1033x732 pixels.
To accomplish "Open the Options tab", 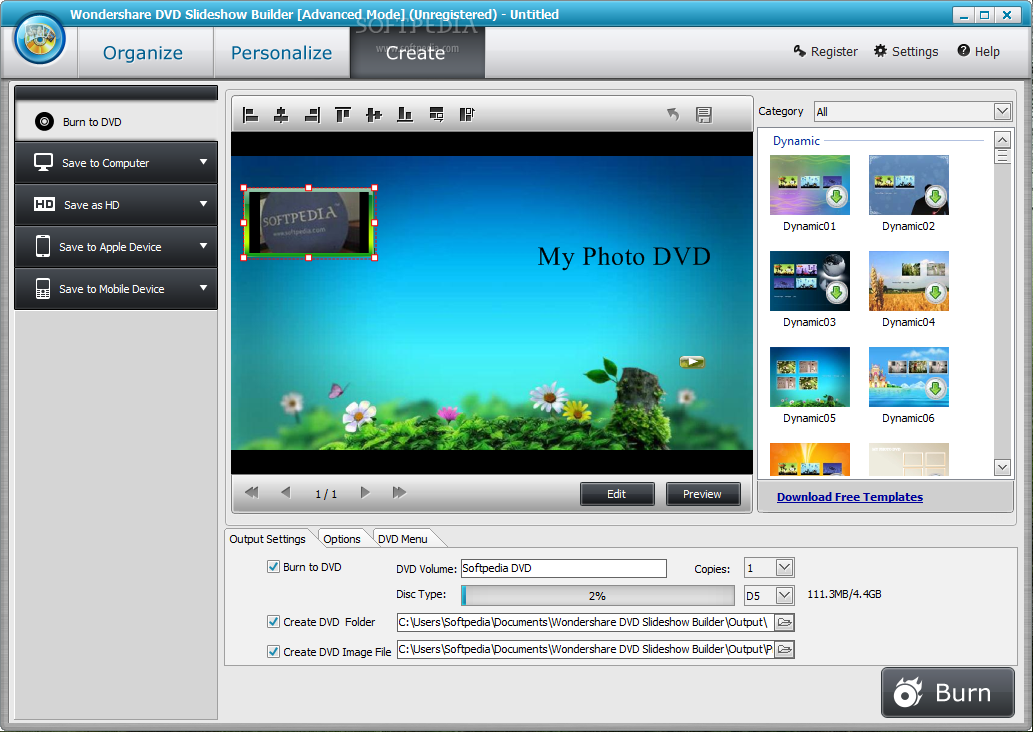I will tap(342, 539).
